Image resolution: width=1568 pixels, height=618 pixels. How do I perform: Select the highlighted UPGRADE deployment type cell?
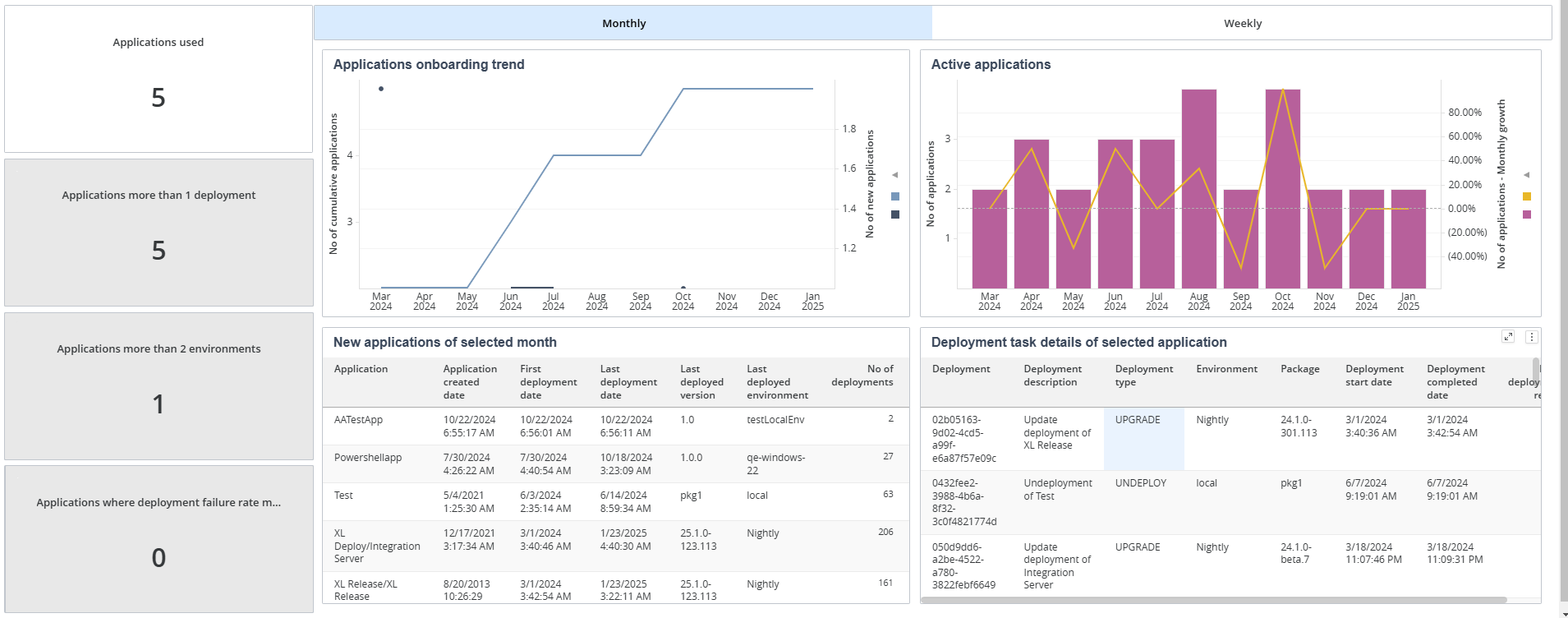tap(1143, 439)
